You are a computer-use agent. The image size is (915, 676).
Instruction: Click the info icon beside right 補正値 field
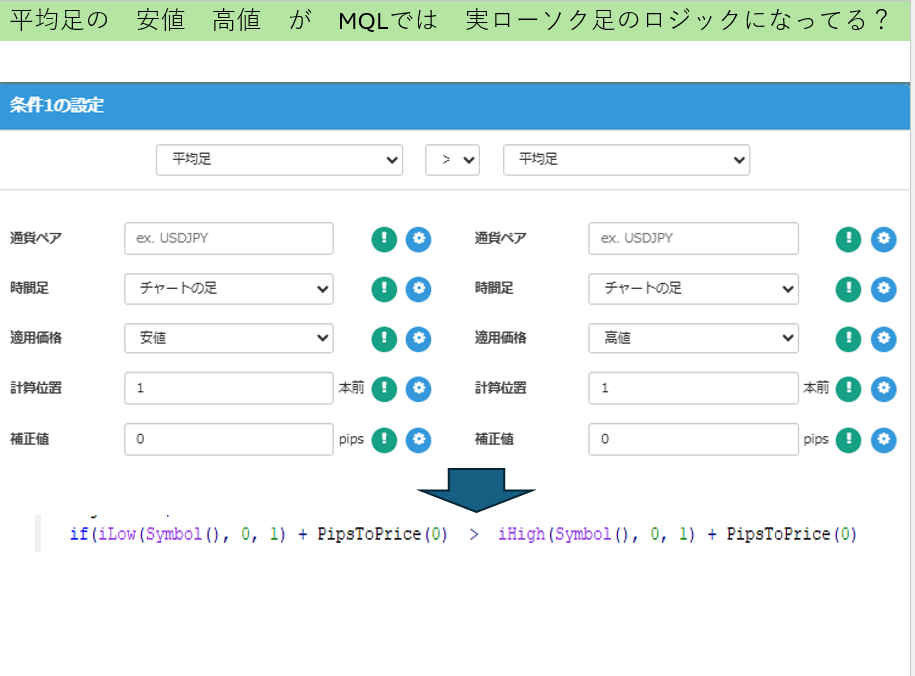coord(848,440)
